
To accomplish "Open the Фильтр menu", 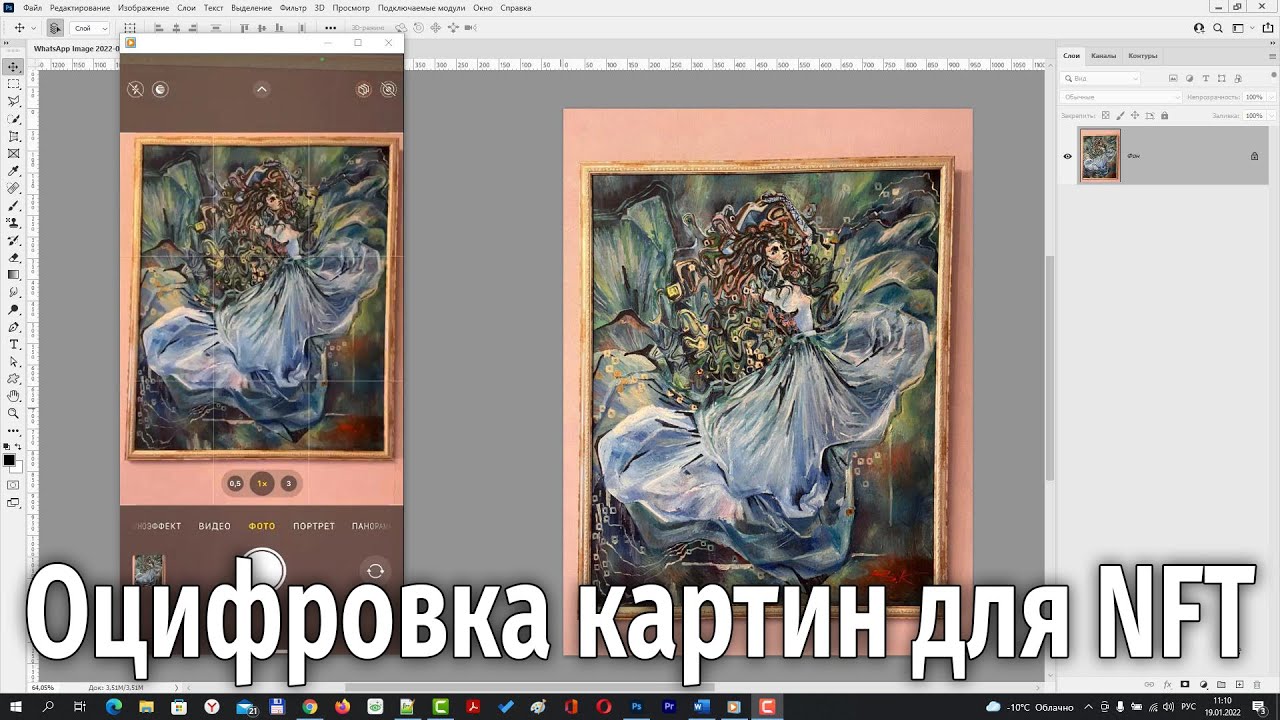I will coord(293,8).
